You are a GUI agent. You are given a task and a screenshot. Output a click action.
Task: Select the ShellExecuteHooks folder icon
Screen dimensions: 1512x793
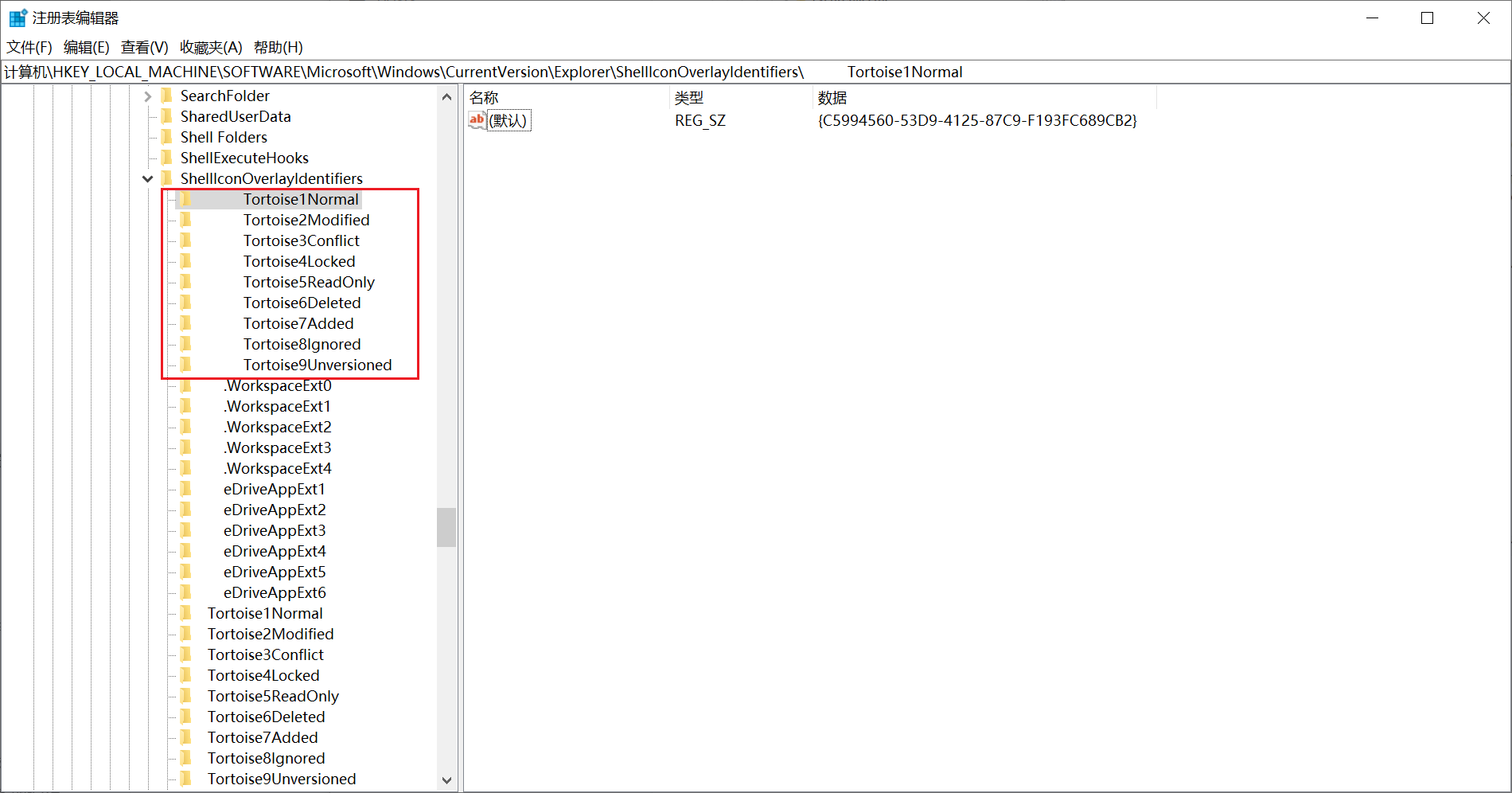tap(167, 158)
